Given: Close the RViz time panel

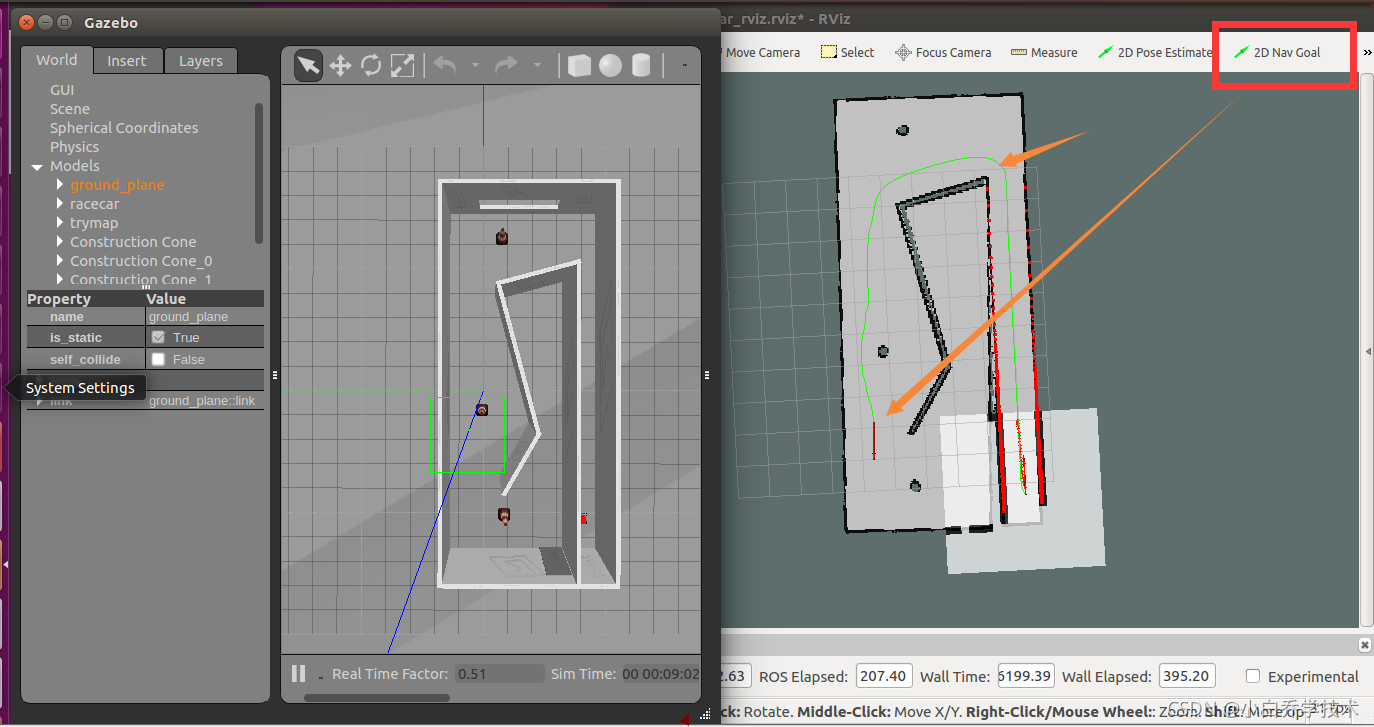Looking at the screenshot, I should coord(1365,645).
